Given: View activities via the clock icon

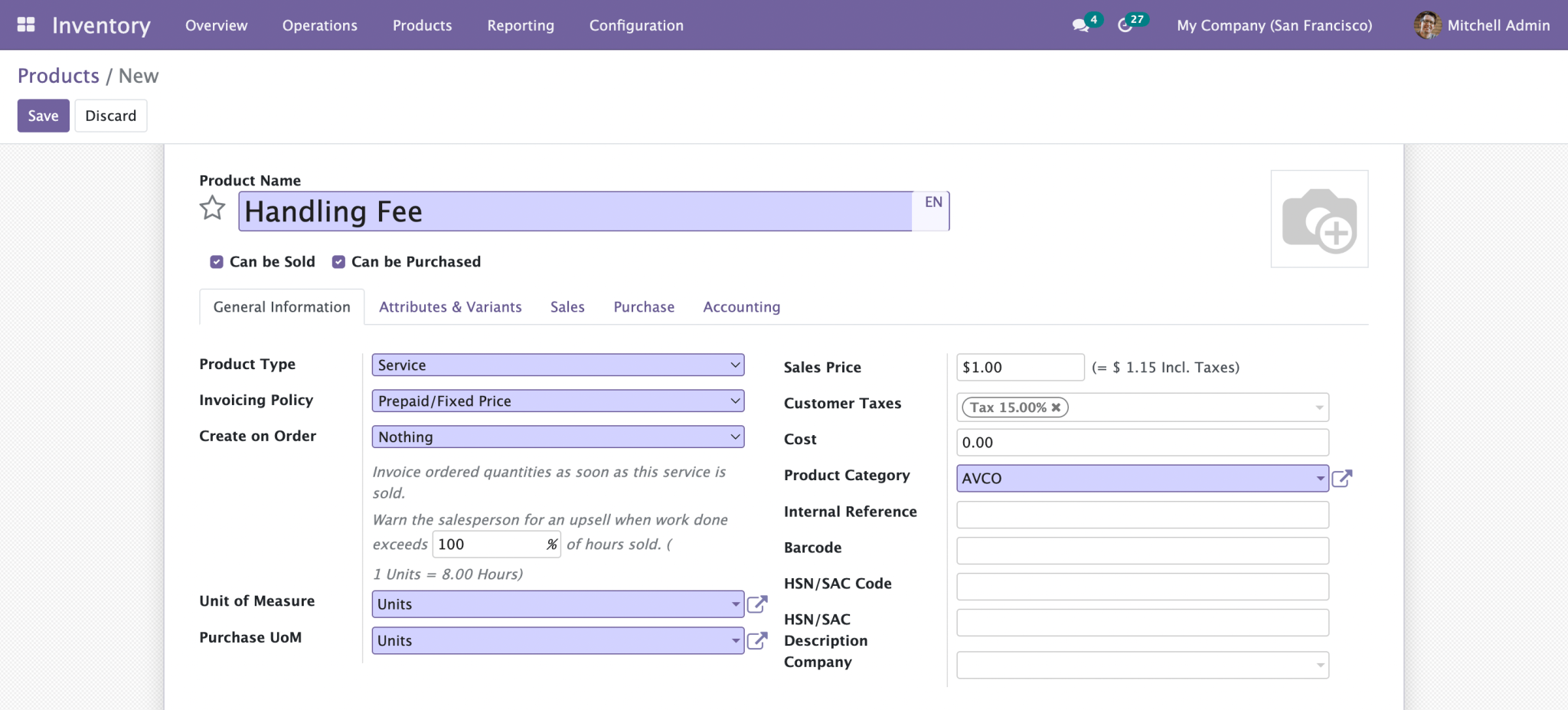Looking at the screenshot, I should tap(1125, 25).
